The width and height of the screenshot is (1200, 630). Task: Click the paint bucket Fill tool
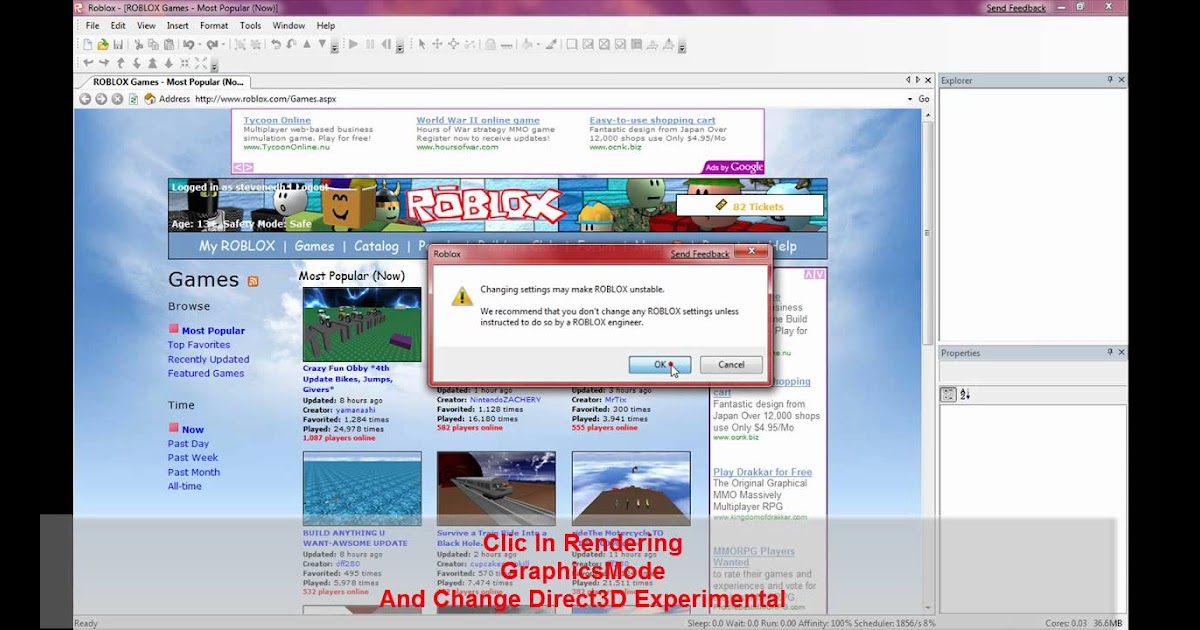(x=527, y=44)
